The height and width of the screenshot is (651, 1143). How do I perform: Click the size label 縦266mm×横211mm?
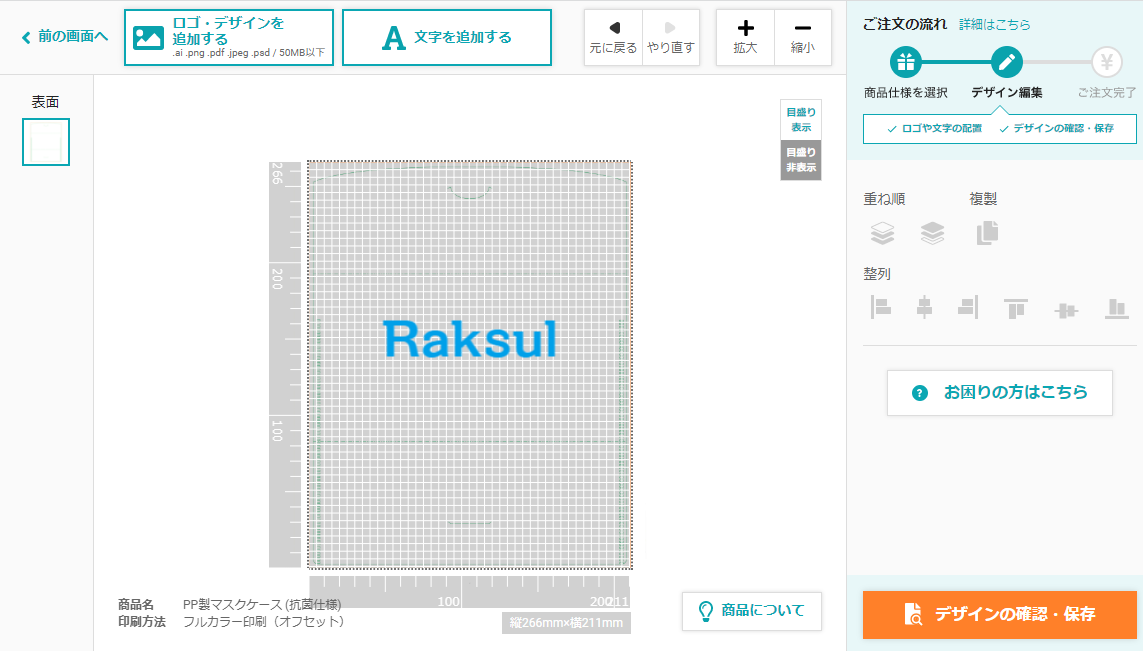(566, 623)
